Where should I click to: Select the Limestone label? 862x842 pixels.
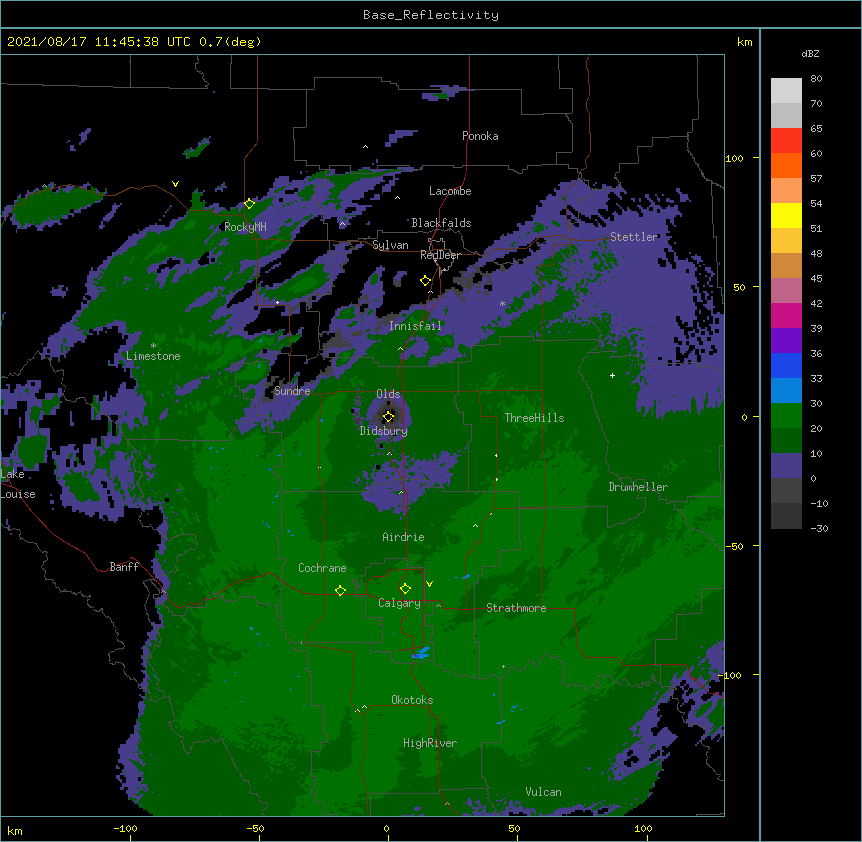tap(153, 356)
